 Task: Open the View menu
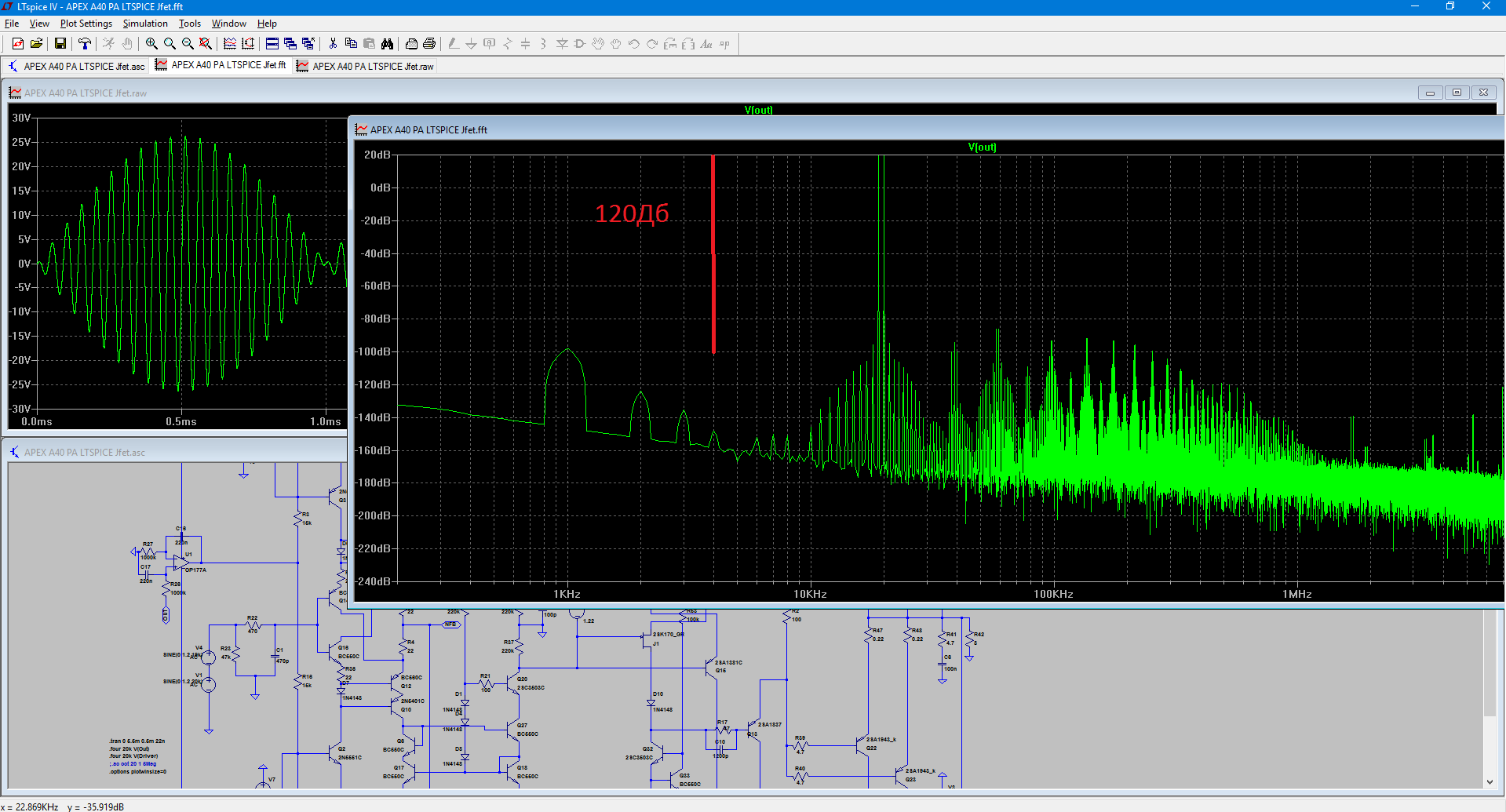click(x=39, y=24)
